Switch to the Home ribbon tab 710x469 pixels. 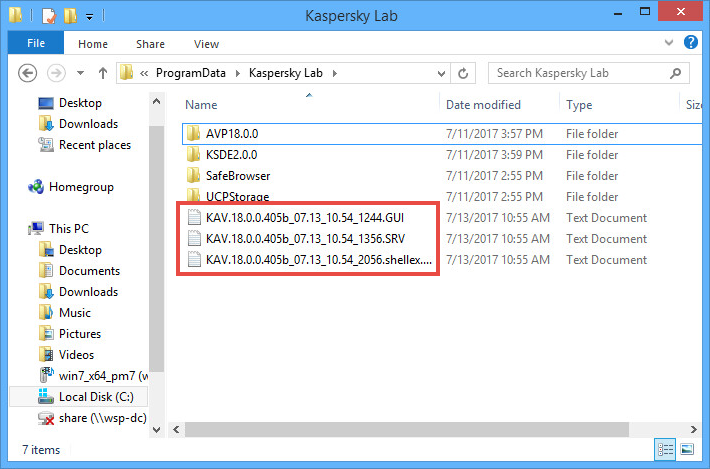(93, 44)
